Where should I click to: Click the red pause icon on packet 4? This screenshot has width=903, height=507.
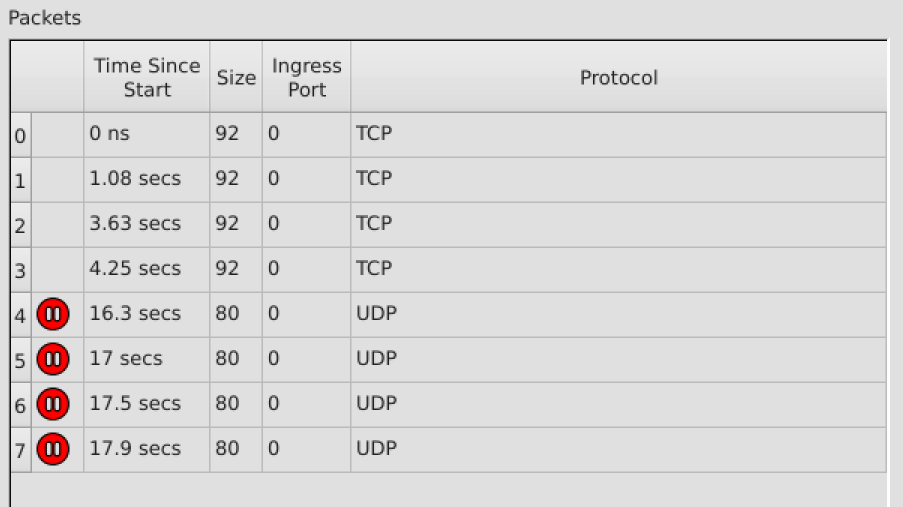click(x=53, y=314)
